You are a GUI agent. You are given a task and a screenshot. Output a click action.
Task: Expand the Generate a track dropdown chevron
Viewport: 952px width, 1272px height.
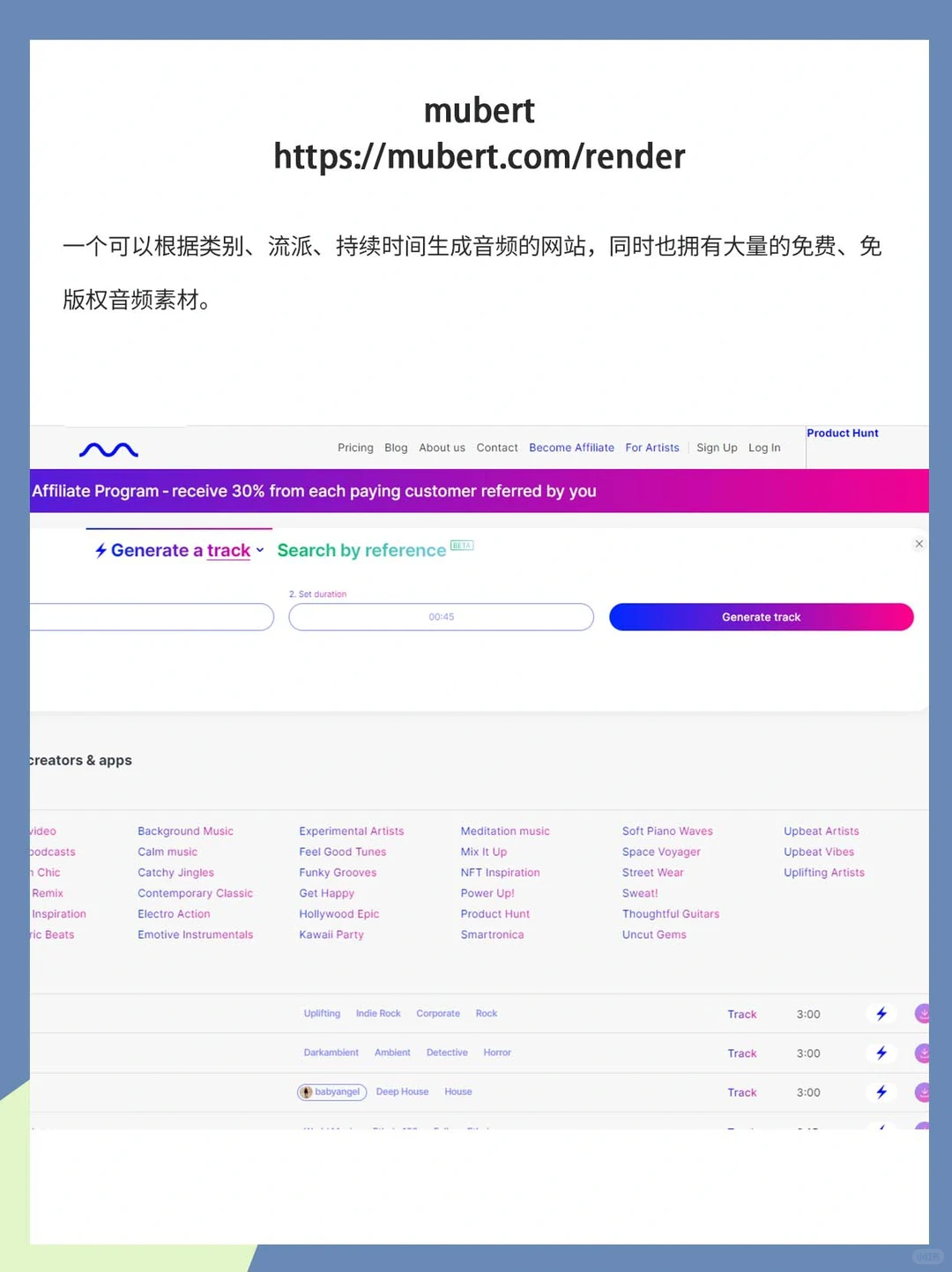coord(260,550)
